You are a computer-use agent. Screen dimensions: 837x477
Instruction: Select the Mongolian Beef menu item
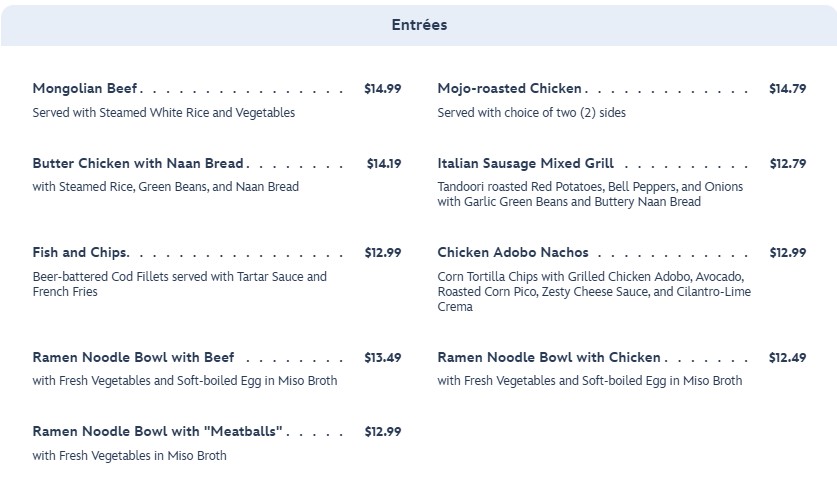click(x=85, y=89)
